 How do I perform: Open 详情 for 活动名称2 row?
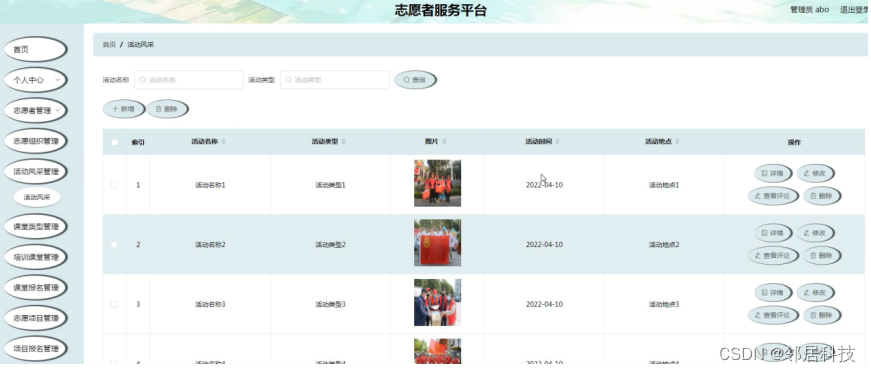pos(773,233)
